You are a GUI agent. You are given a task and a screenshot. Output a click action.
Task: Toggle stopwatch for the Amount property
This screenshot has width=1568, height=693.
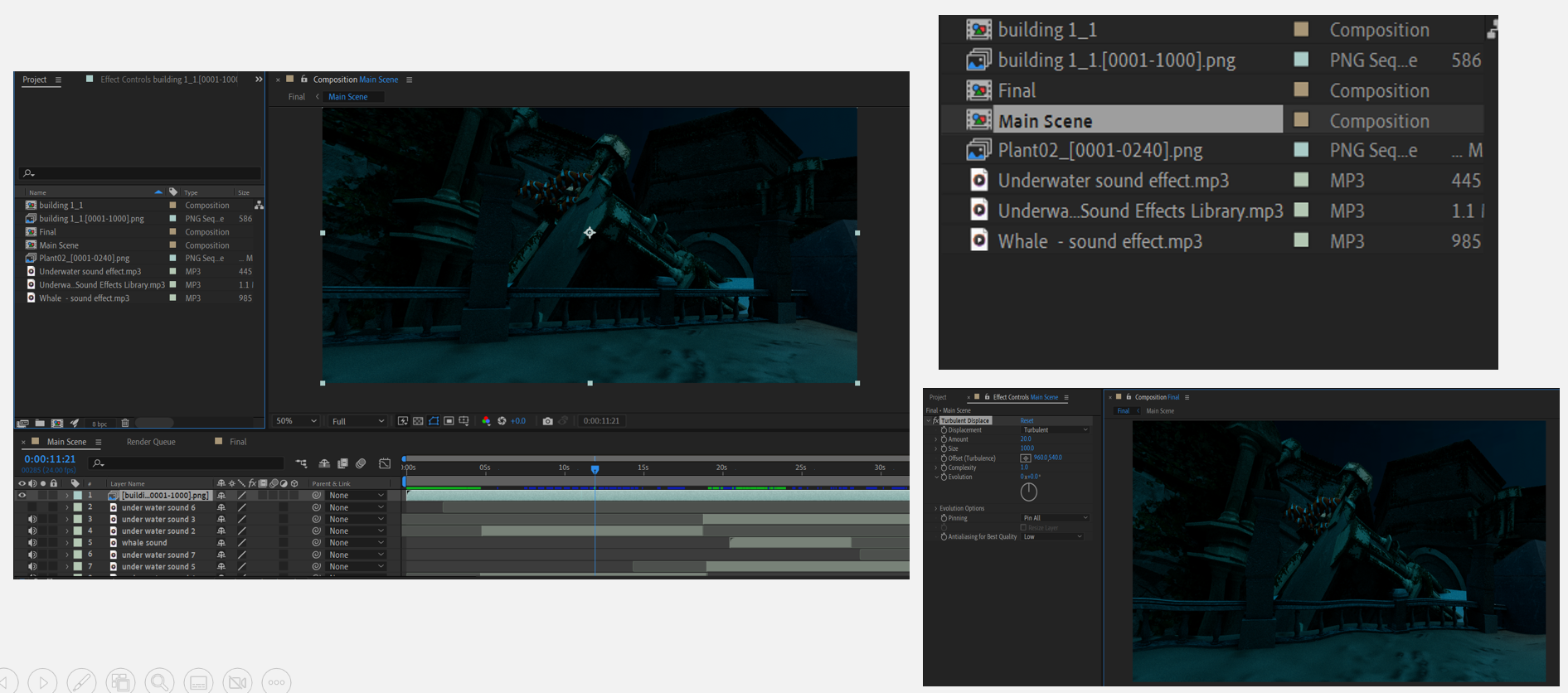[x=944, y=439]
